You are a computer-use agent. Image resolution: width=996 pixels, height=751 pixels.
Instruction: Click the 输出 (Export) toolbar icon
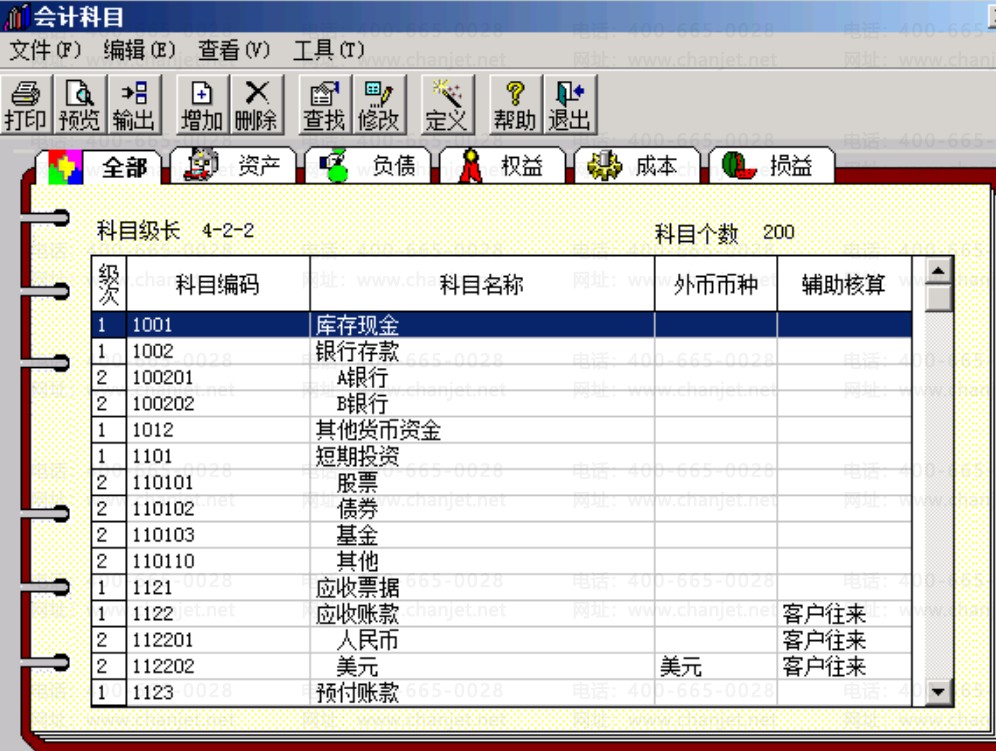click(134, 105)
